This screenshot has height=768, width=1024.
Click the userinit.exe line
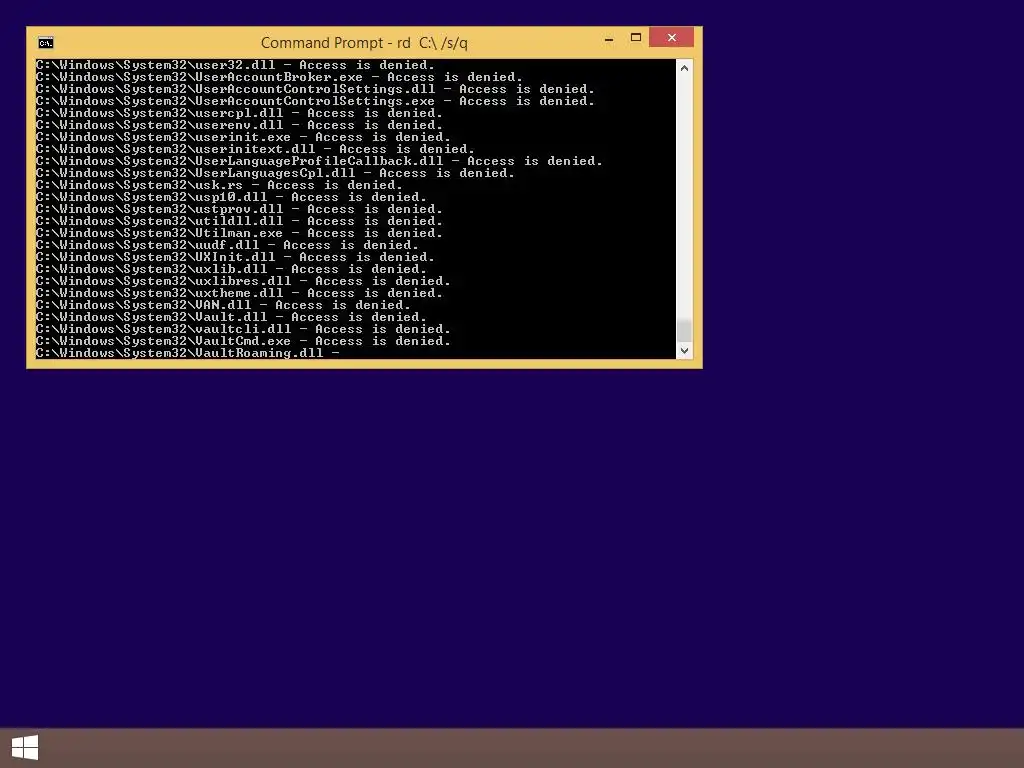tap(243, 137)
